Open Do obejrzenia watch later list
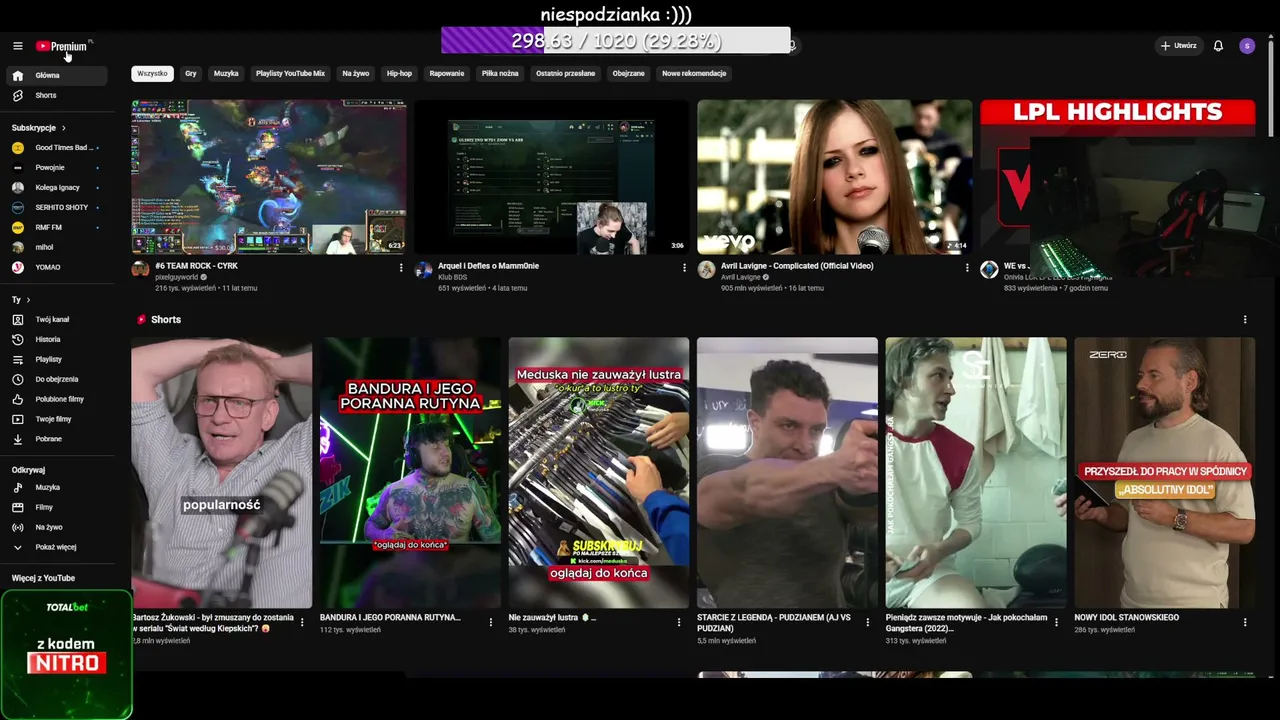 [x=57, y=379]
